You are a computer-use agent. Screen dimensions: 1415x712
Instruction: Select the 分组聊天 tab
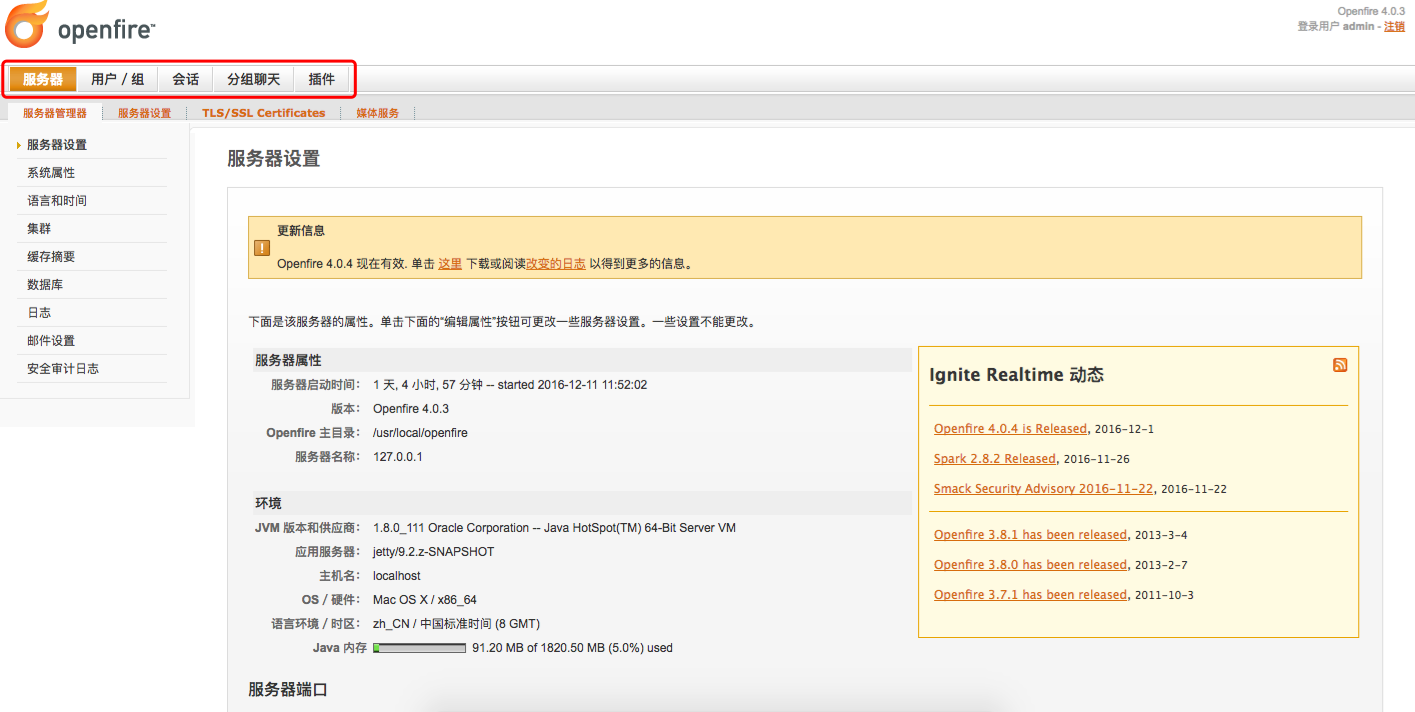pos(252,78)
